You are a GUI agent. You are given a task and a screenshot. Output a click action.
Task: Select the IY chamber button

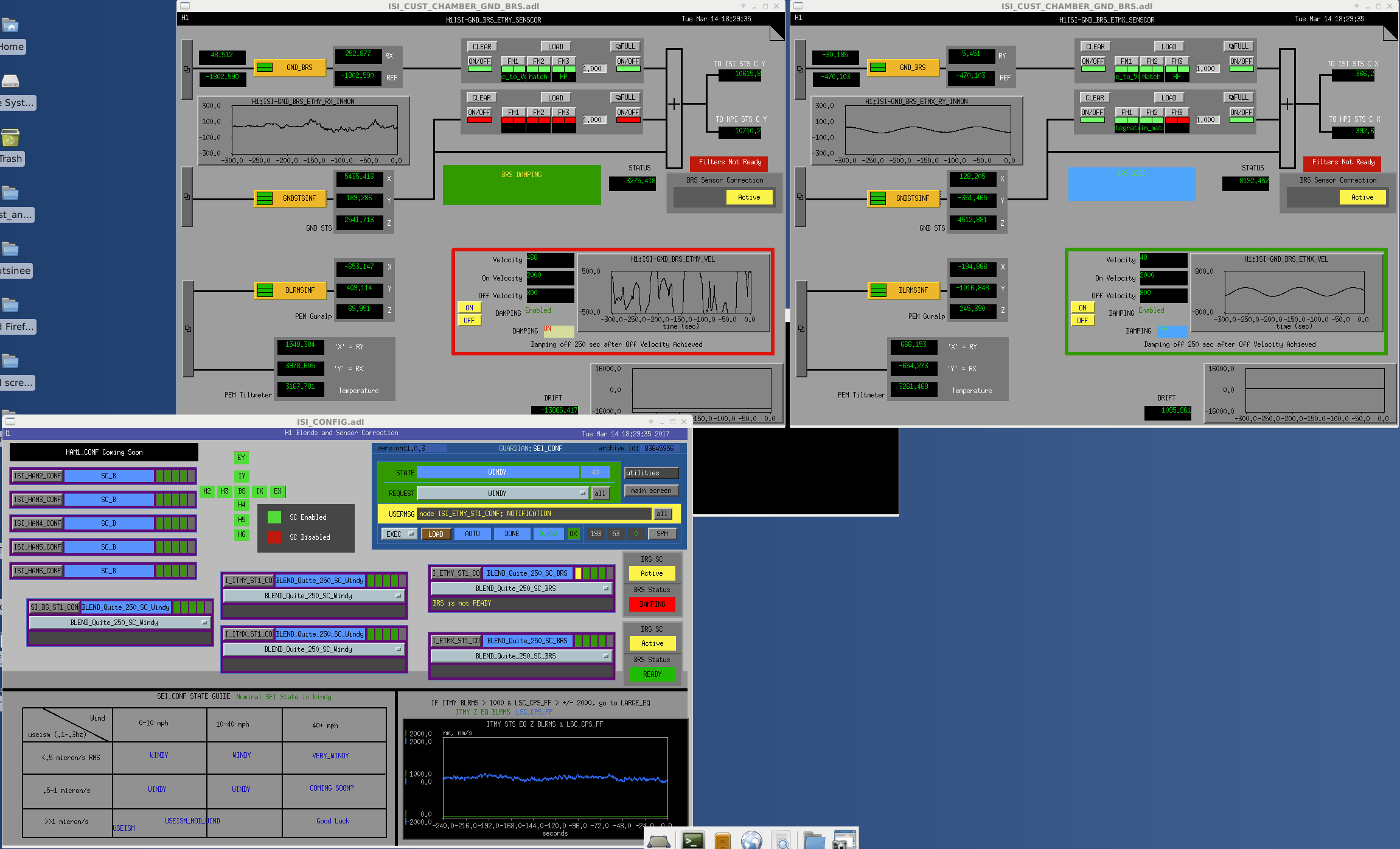pos(242,476)
